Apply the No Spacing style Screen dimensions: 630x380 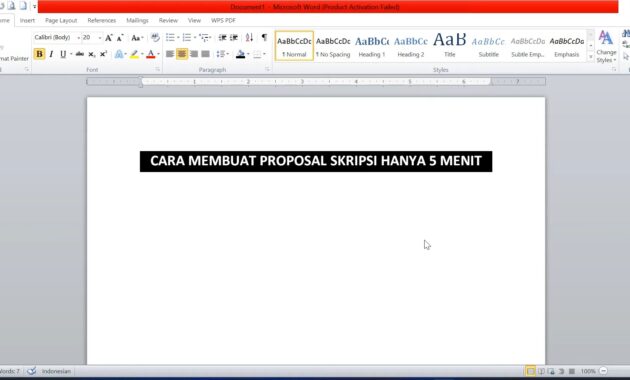(x=333, y=46)
